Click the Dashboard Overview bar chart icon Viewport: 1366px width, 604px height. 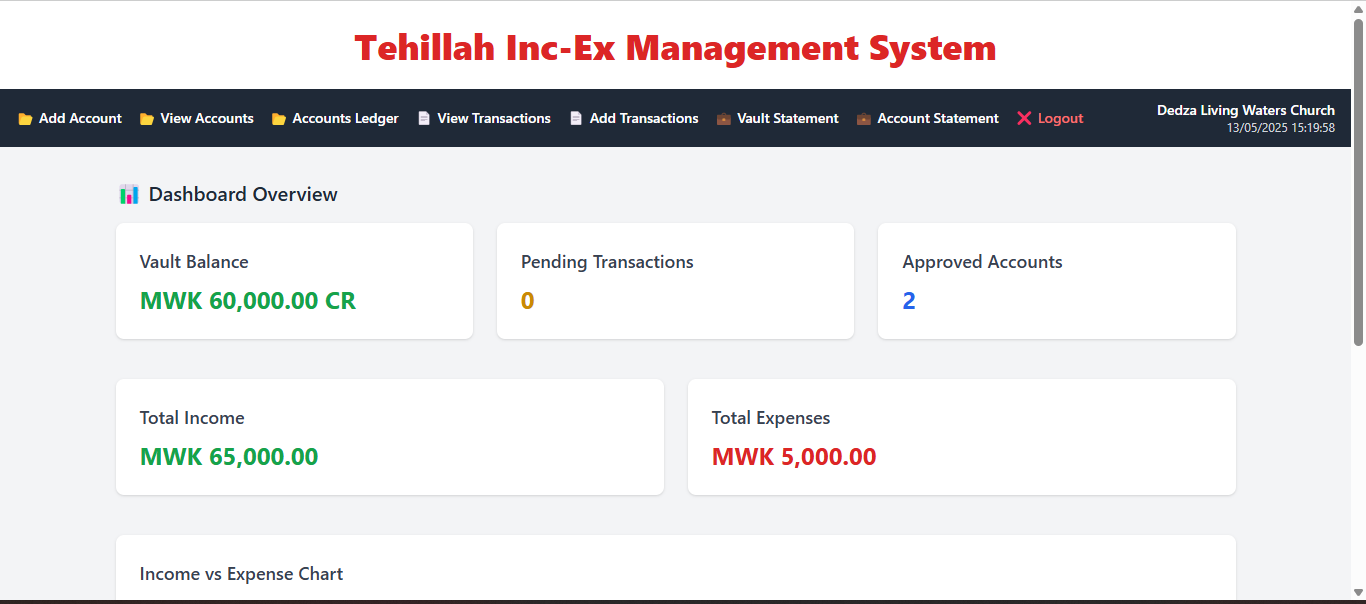(x=129, y=195)
